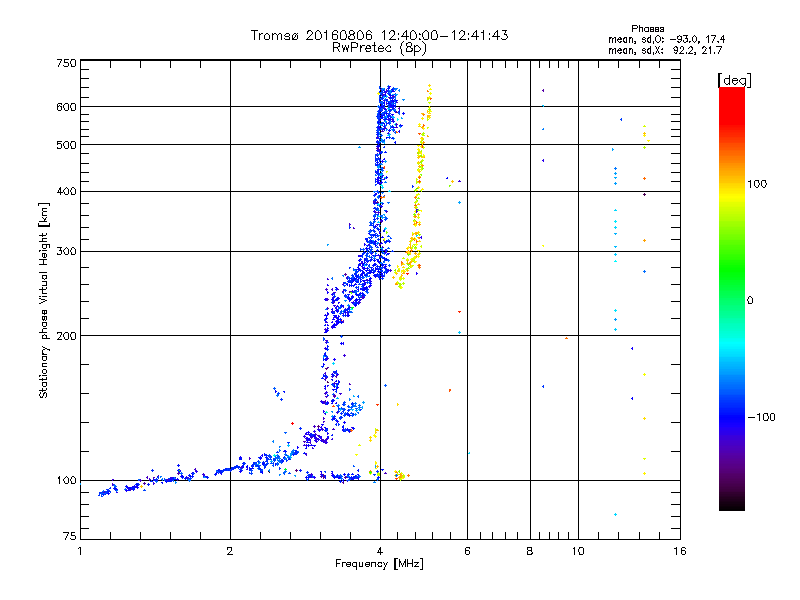This screenshot has width=800, height=600.
Task: Click the x-axis label "4"
Action: pos(380,551)
